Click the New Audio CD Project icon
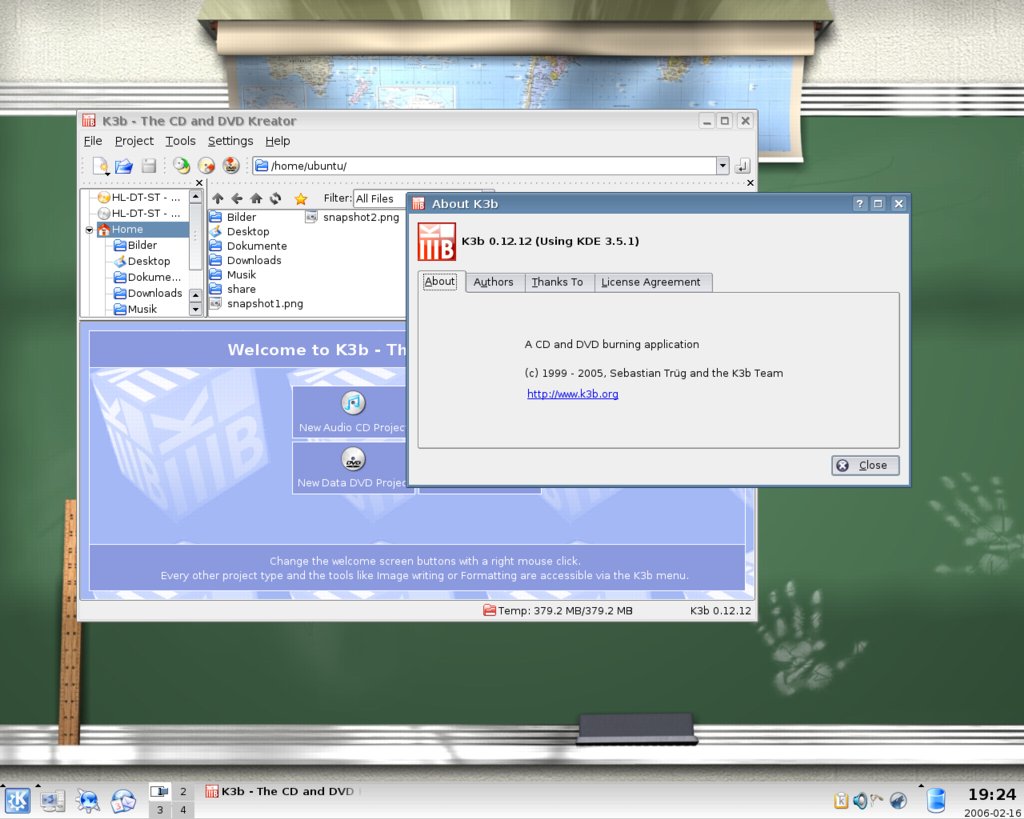The height and width of the screenshot is (819, 1024). pos(353,403)
